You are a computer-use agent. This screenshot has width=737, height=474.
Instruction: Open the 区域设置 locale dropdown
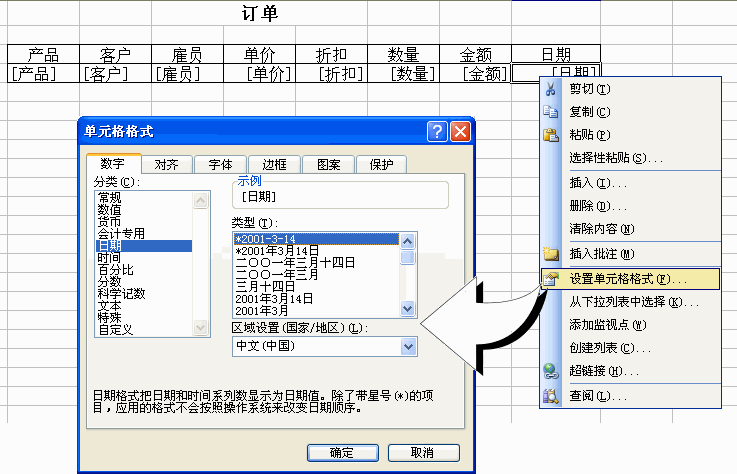[407, 346]
